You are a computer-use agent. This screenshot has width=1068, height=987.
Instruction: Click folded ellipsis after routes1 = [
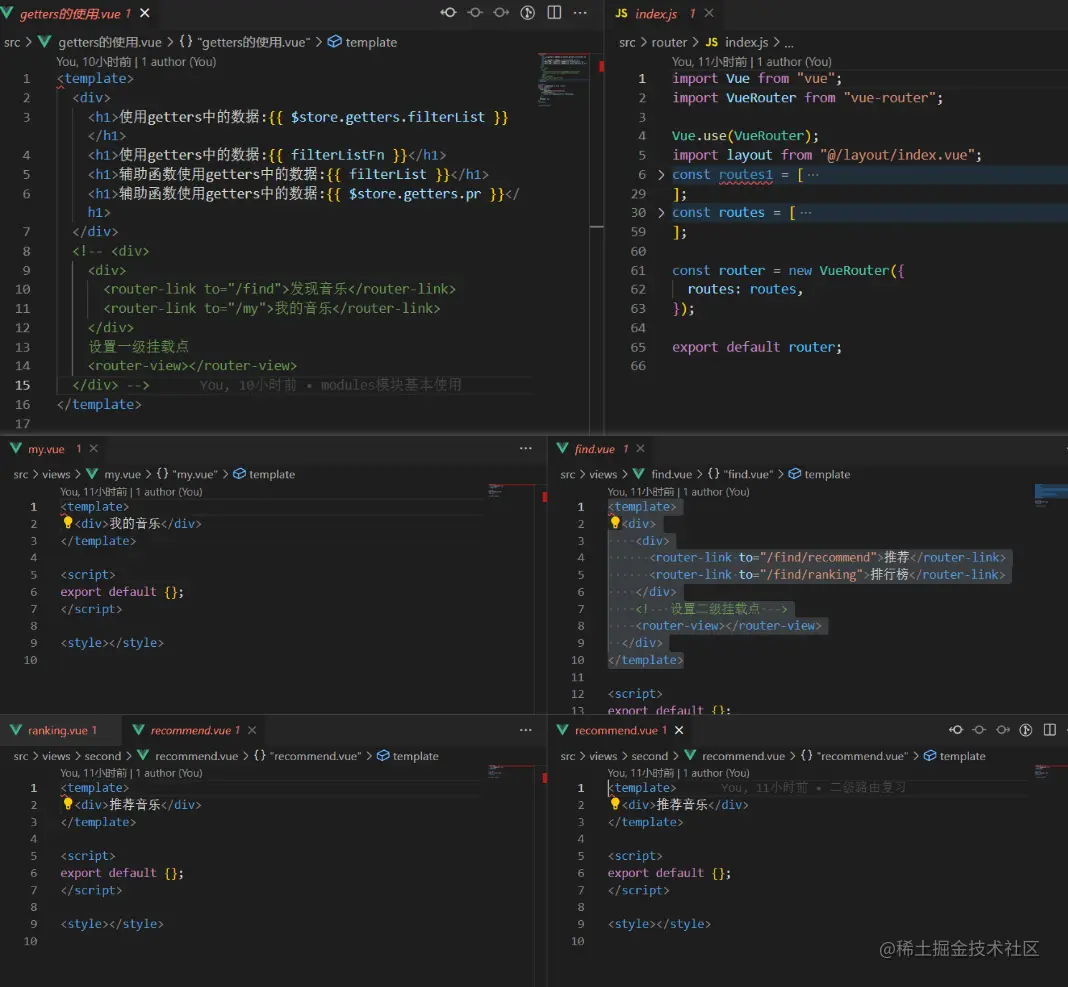(x=813, y=174)
